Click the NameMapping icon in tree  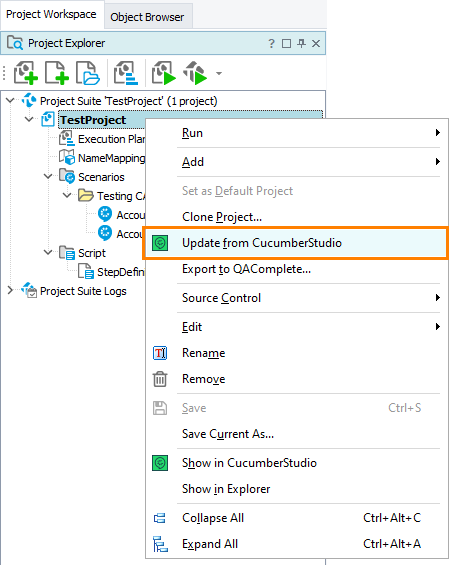67,157
